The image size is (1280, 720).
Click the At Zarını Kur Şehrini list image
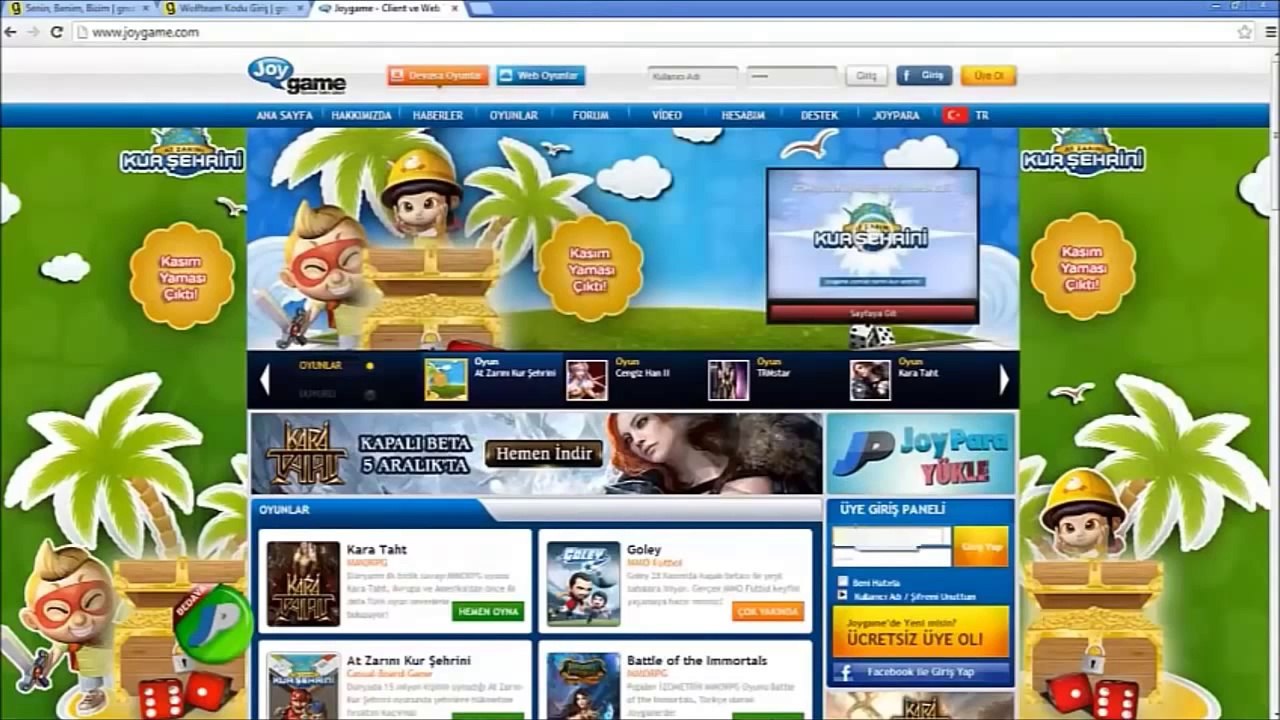click(x=303, y=686)
